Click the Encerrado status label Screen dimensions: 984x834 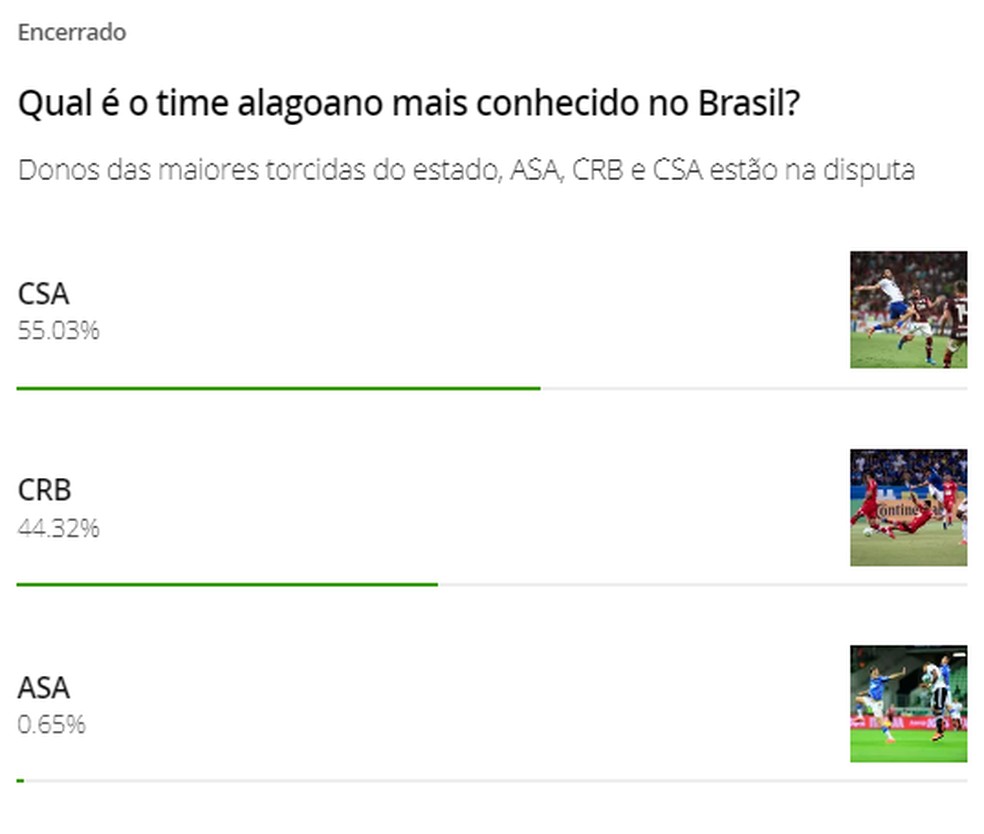coord(72,32)
